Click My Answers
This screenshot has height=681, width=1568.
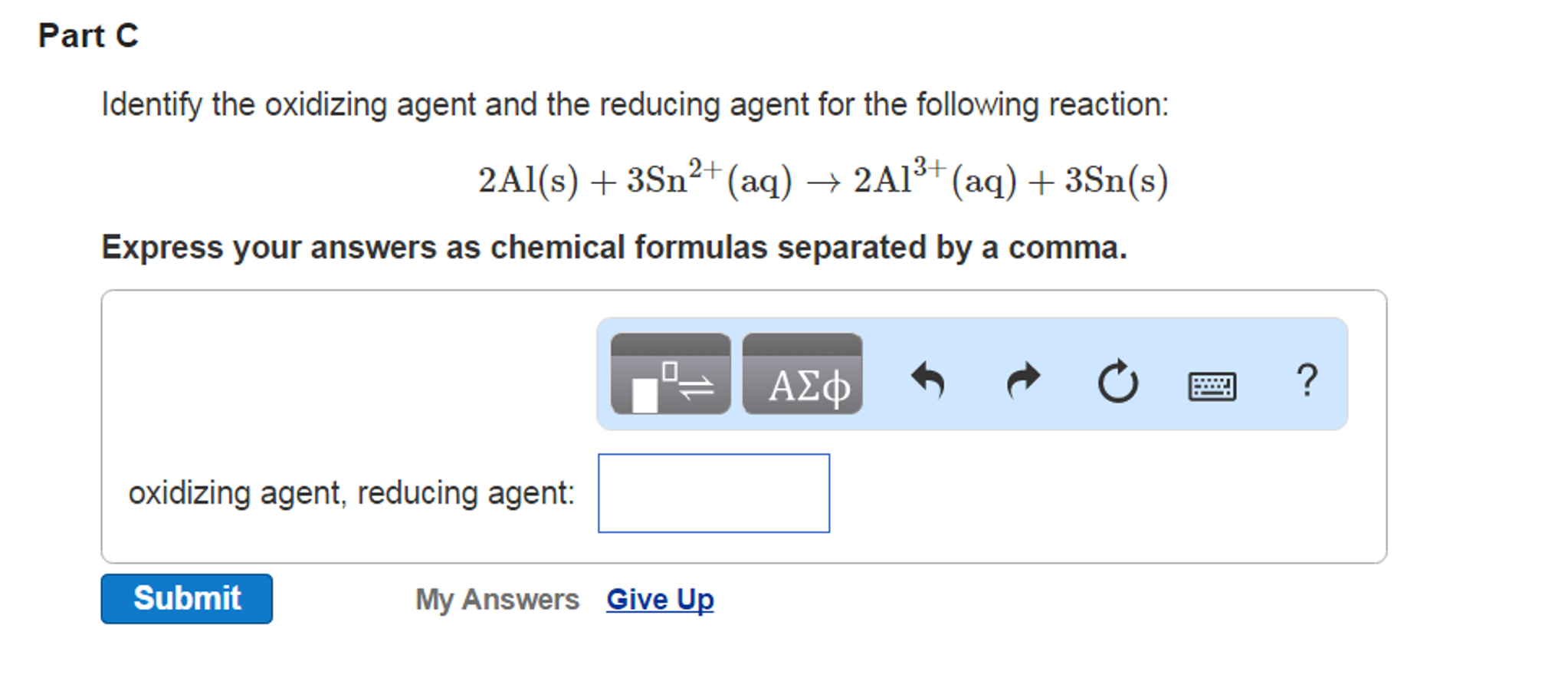(497, 599)
